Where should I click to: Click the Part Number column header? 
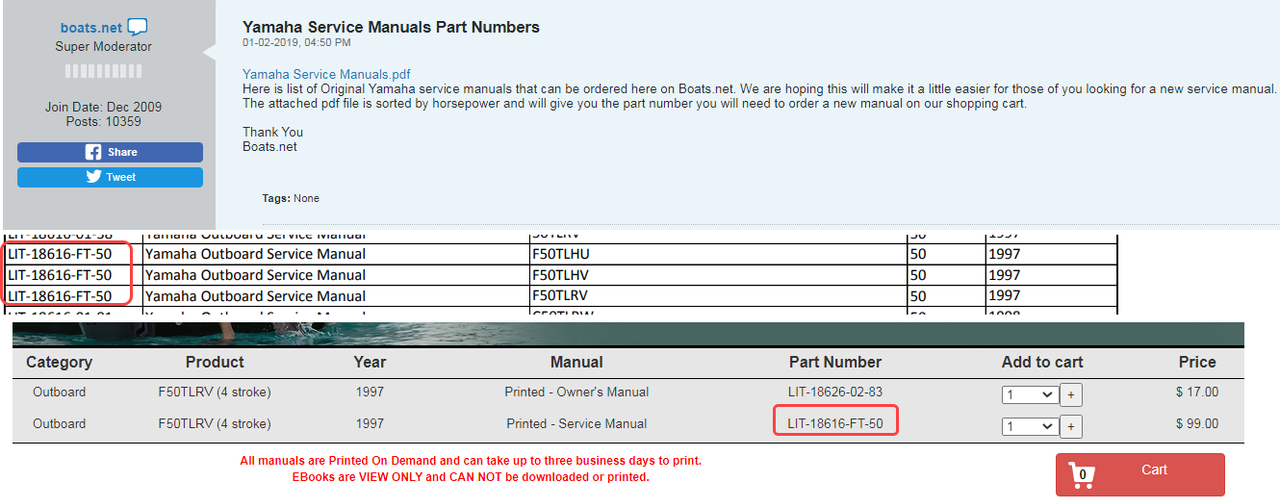[x=835, y=362]
